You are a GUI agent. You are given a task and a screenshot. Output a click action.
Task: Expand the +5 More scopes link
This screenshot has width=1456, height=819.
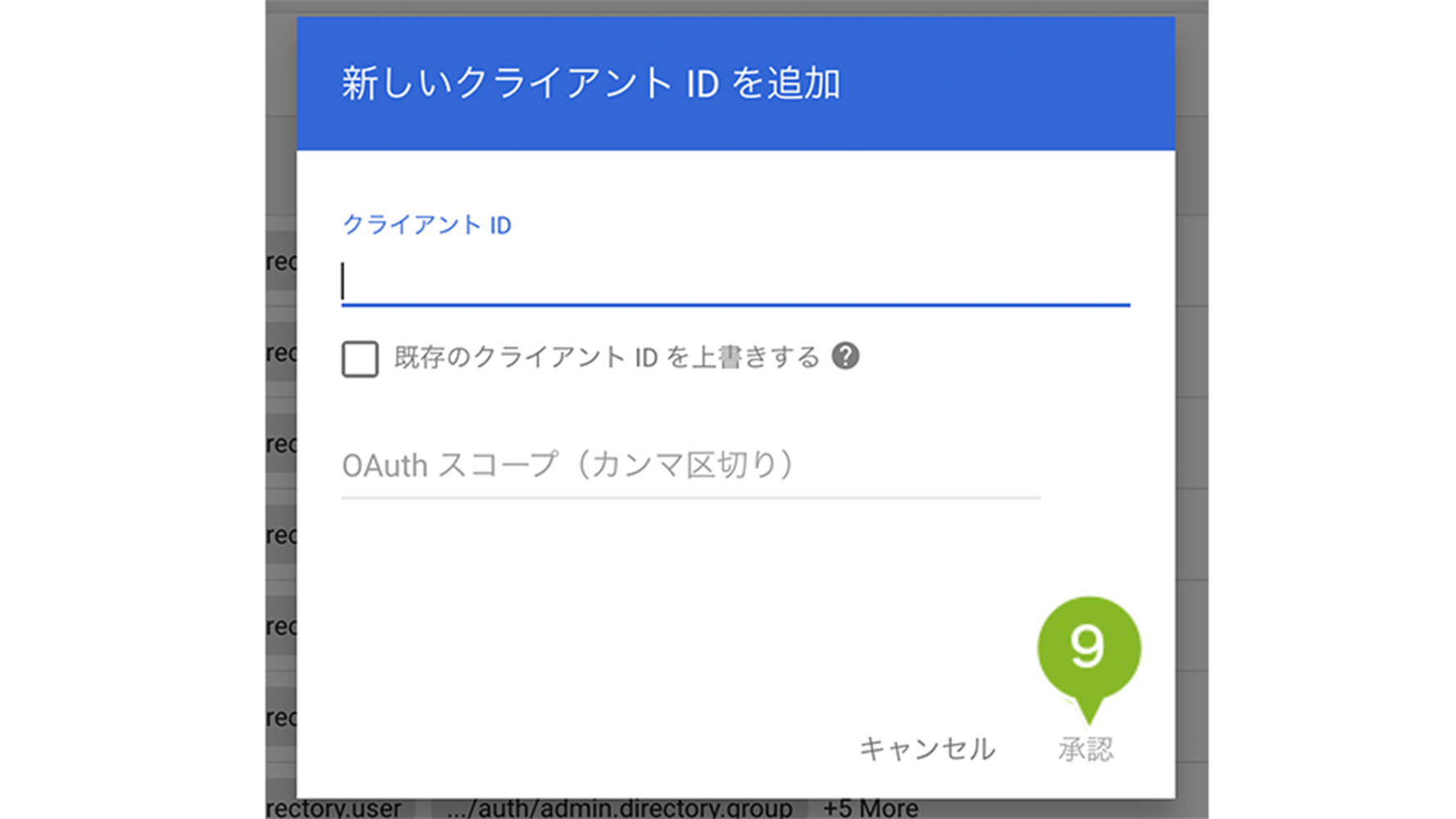pos(870,808)
